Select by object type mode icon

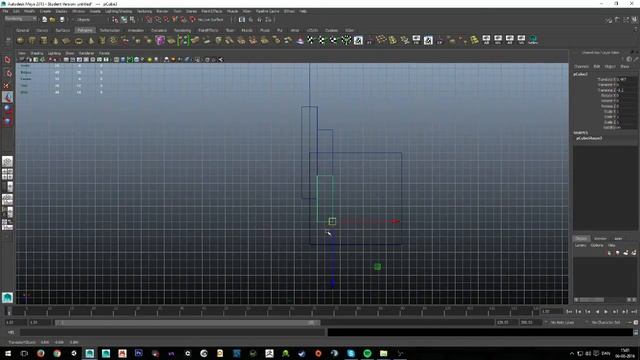124,20
